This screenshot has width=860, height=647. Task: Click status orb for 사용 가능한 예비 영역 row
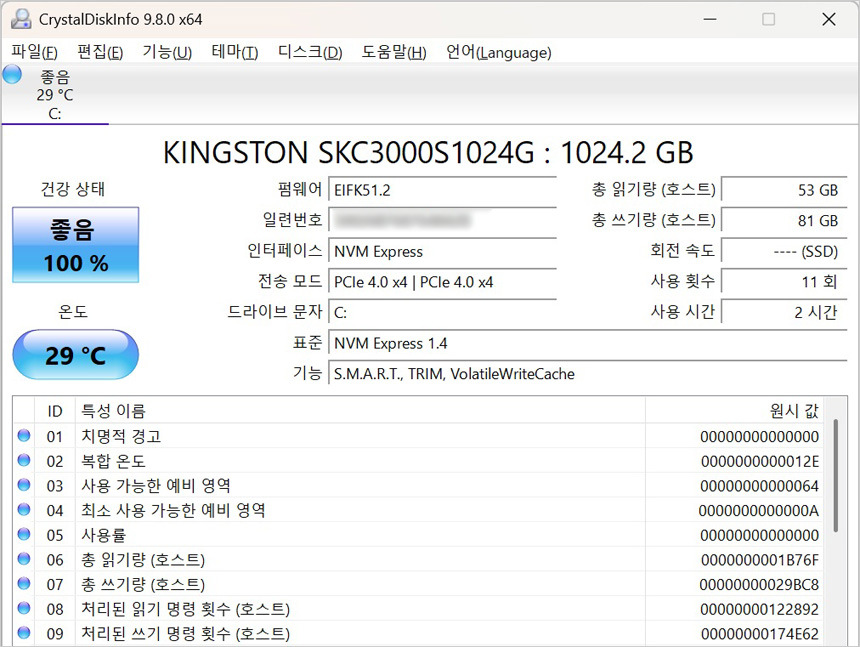[24, 485]
